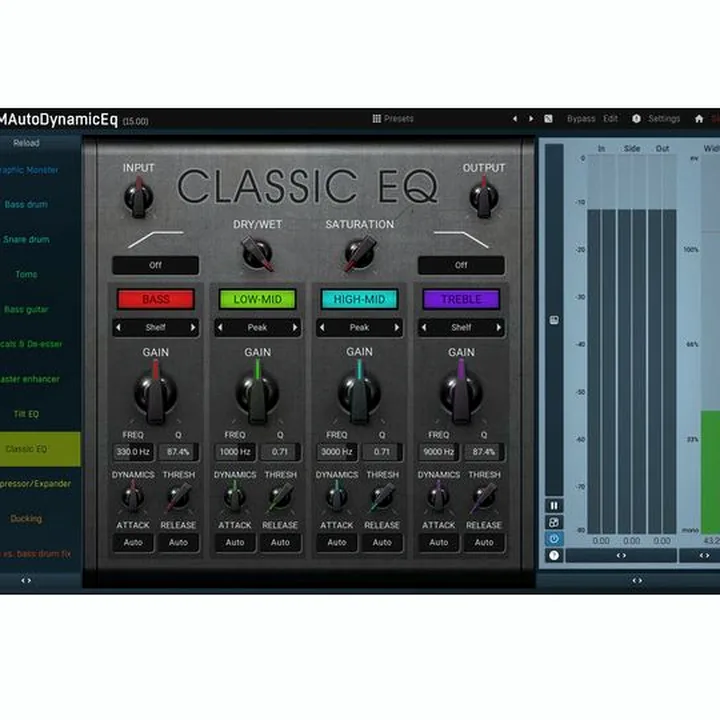Go to previous preset arrow
The height and width of the screenshot is (720, 720).
click(x=515, y=119)
